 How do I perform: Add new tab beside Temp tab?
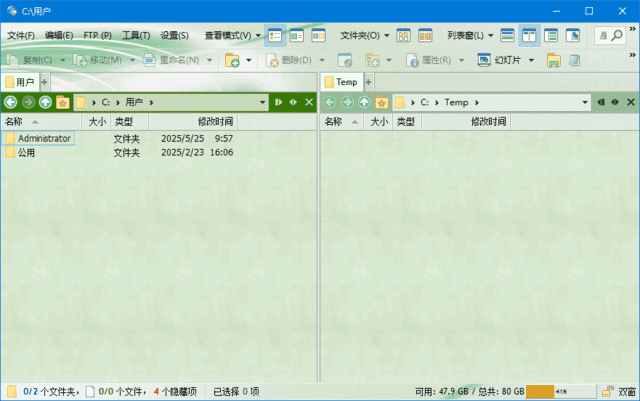click(368, 82)
